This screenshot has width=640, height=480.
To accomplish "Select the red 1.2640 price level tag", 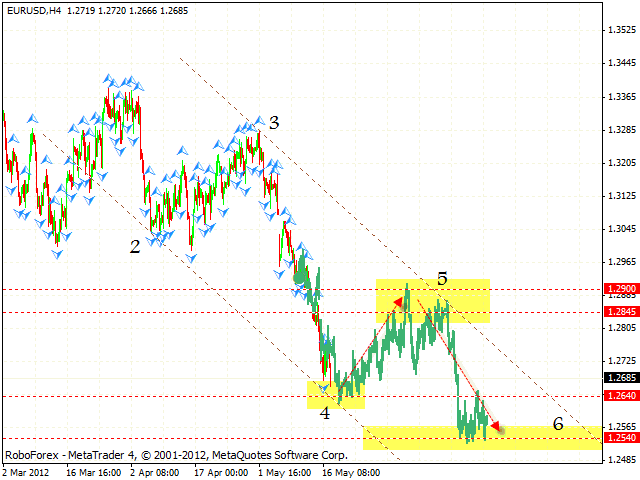I will (621, 396).
